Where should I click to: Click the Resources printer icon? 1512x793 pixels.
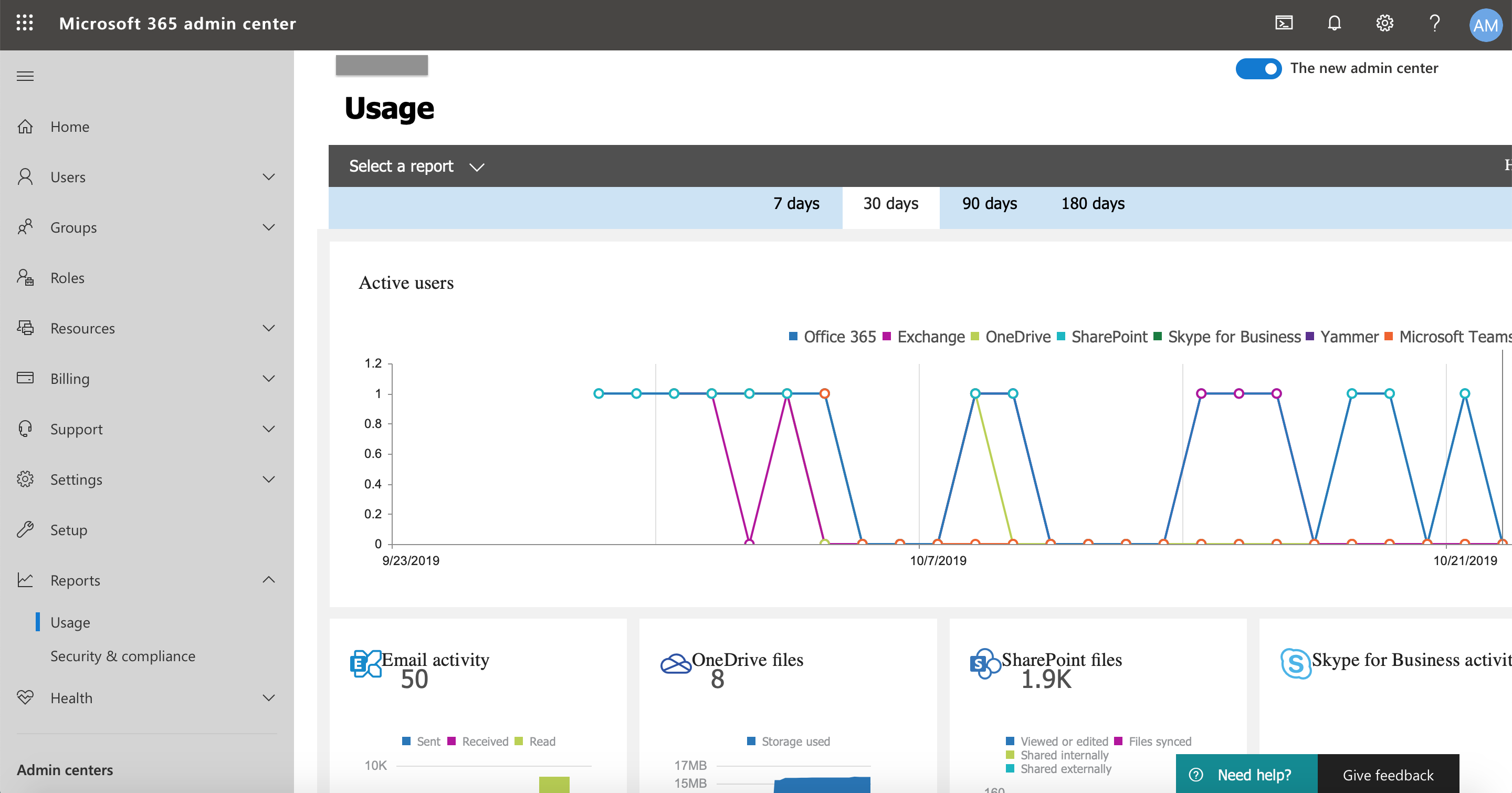point(25,328)
